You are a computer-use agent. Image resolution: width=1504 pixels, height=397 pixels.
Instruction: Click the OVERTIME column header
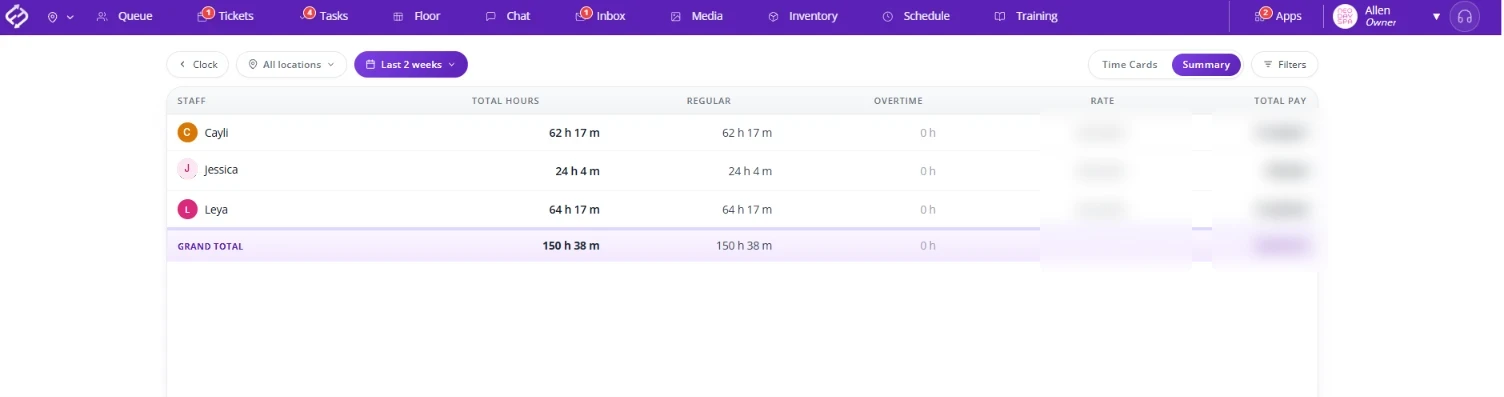tap(898, 101)
